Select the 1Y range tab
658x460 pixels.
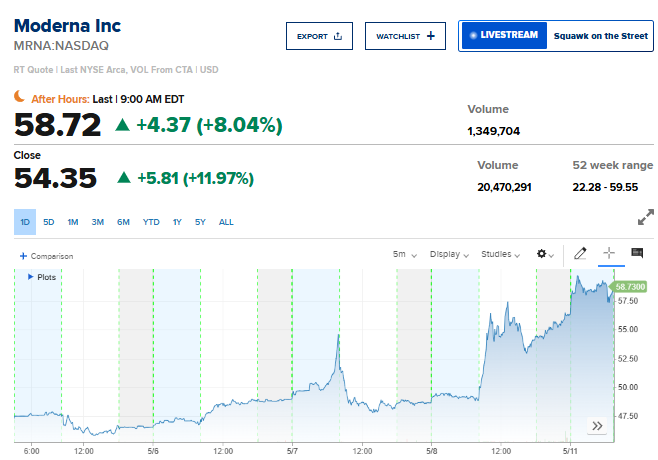pos(177,222)
